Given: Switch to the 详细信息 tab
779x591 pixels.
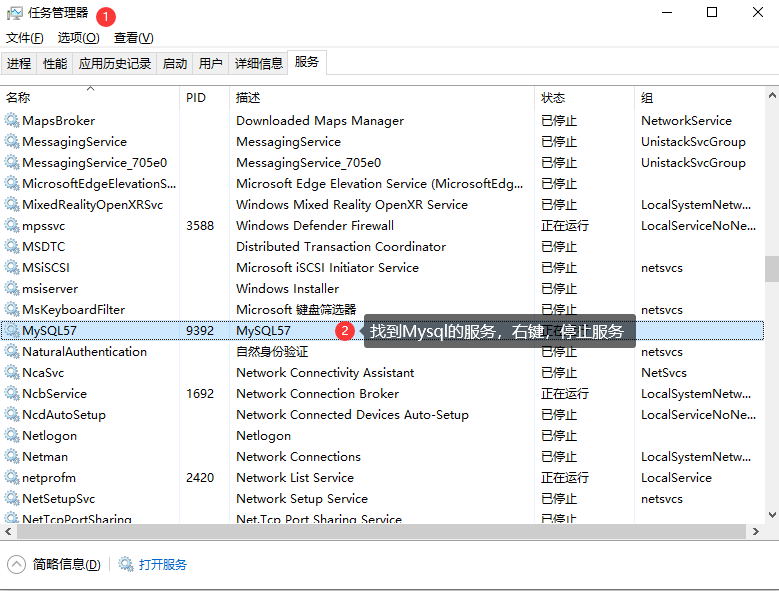Looking at the screenshot, I should click(x=258, y=63).
